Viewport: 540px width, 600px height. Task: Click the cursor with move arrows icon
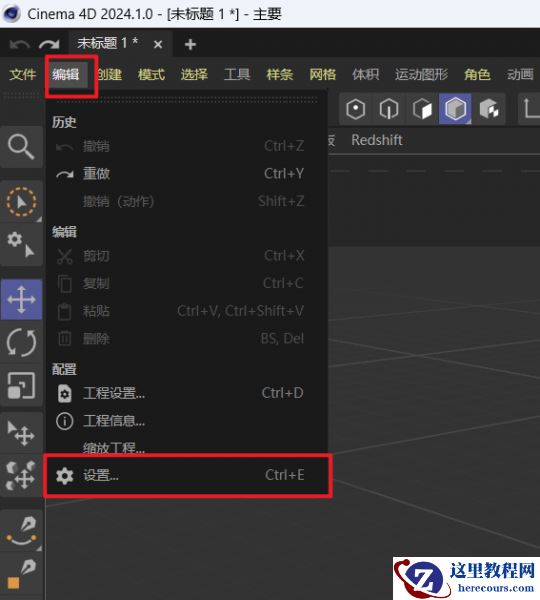click(21, 433)
